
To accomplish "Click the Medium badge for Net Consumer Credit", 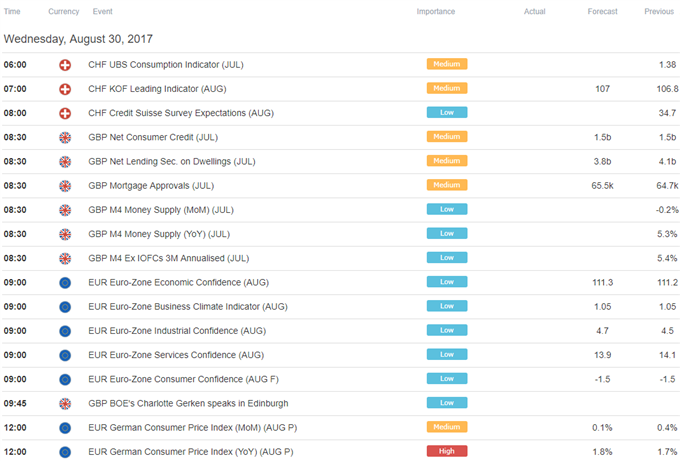I will coord(447,137).
